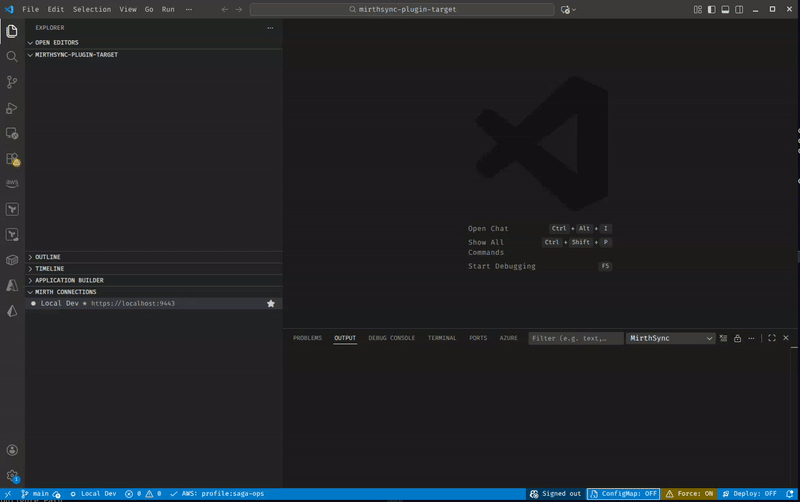Open notifications bell in status bar
The image size is (800, 502).
pos(790,494)
